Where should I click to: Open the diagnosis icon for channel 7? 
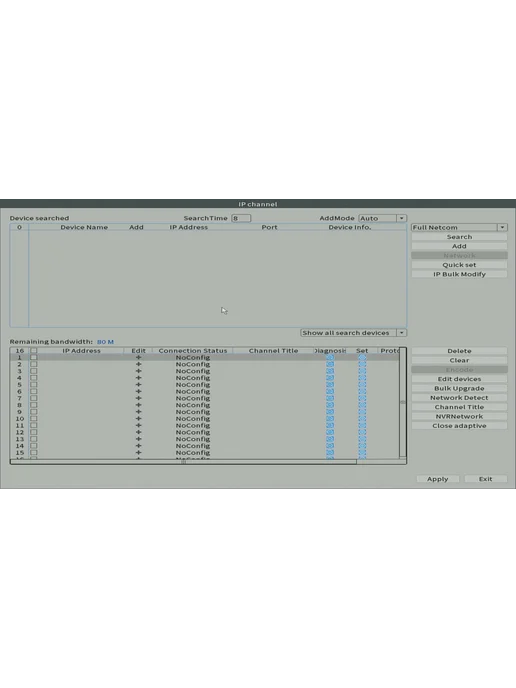[330, 398]
